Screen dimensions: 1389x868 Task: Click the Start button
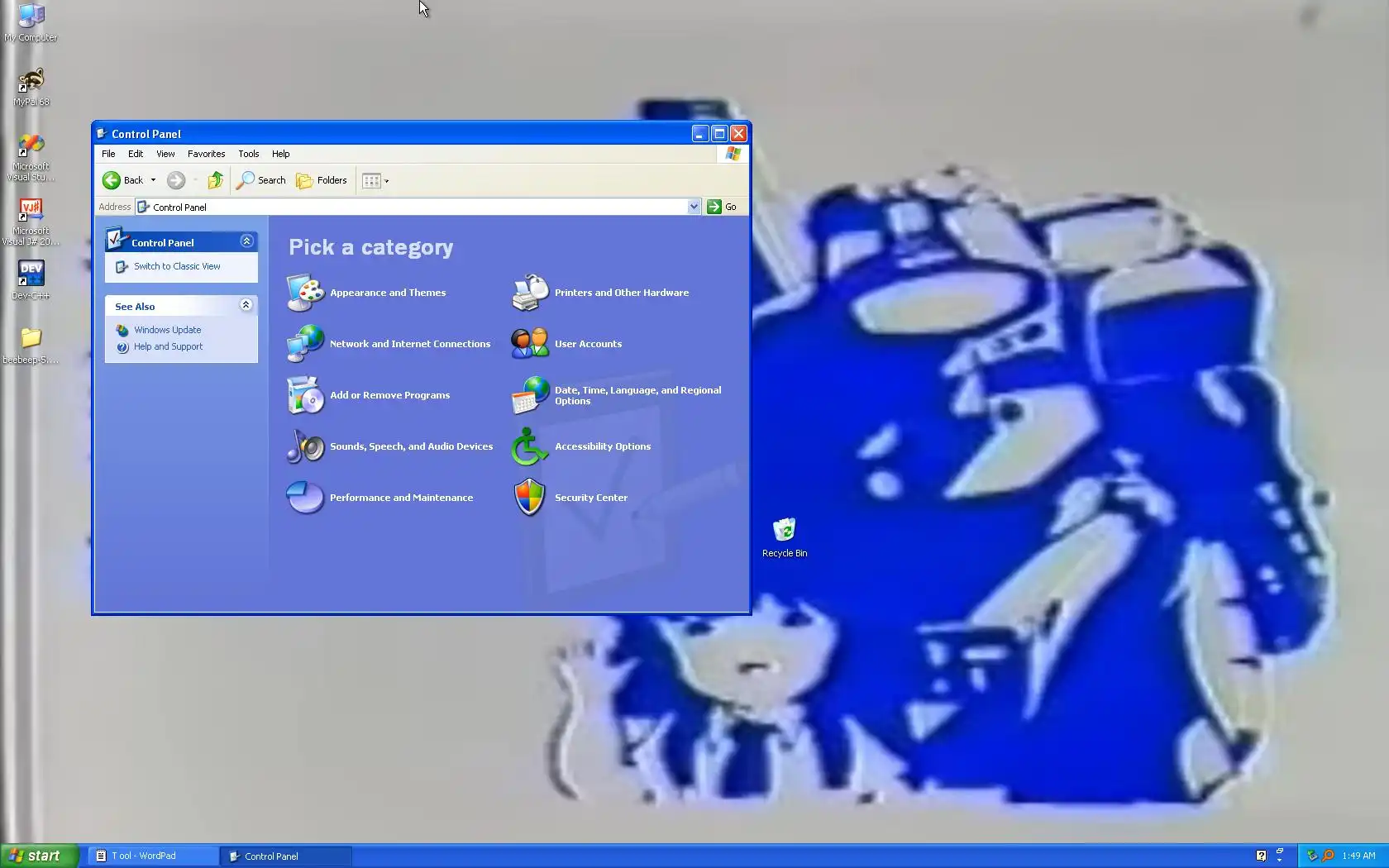coord(39,856)
